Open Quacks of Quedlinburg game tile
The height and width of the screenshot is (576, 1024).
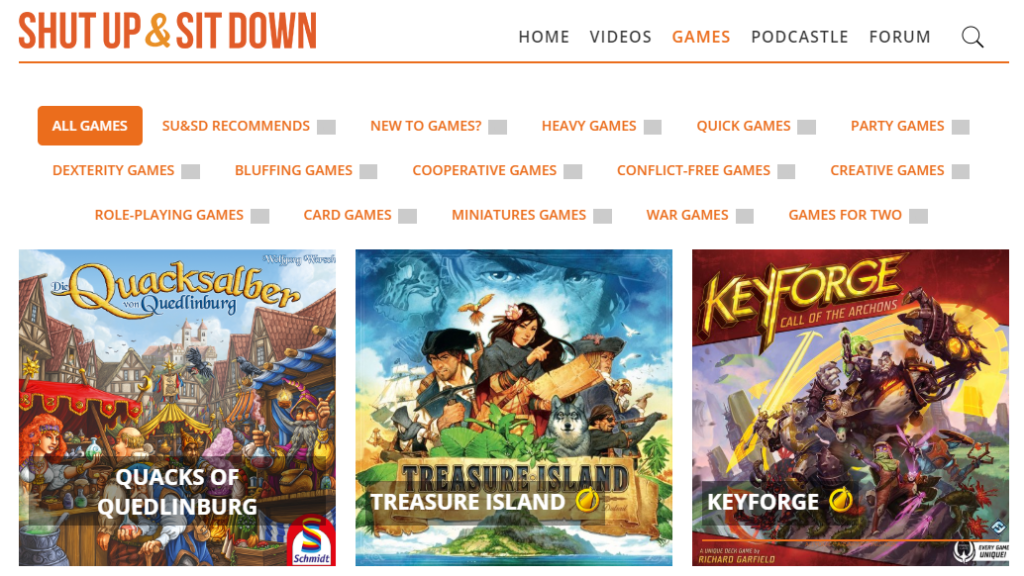(177, 408)
